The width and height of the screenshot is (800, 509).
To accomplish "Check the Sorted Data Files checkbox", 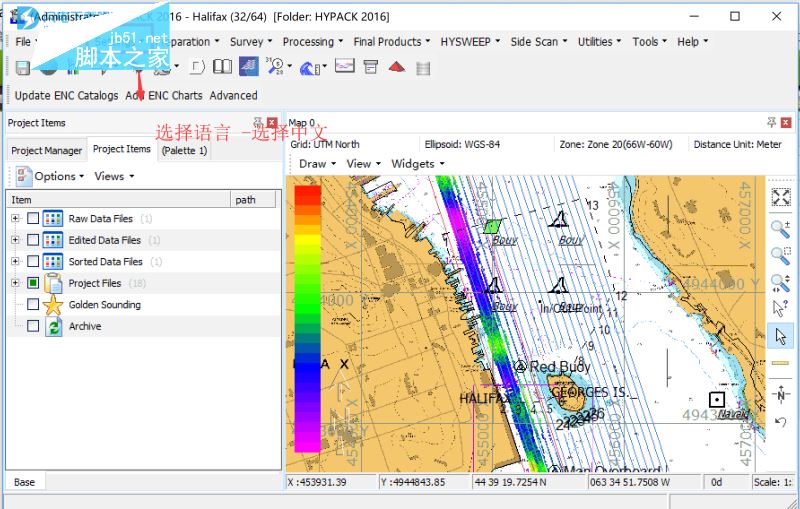I will click(33, 262).
